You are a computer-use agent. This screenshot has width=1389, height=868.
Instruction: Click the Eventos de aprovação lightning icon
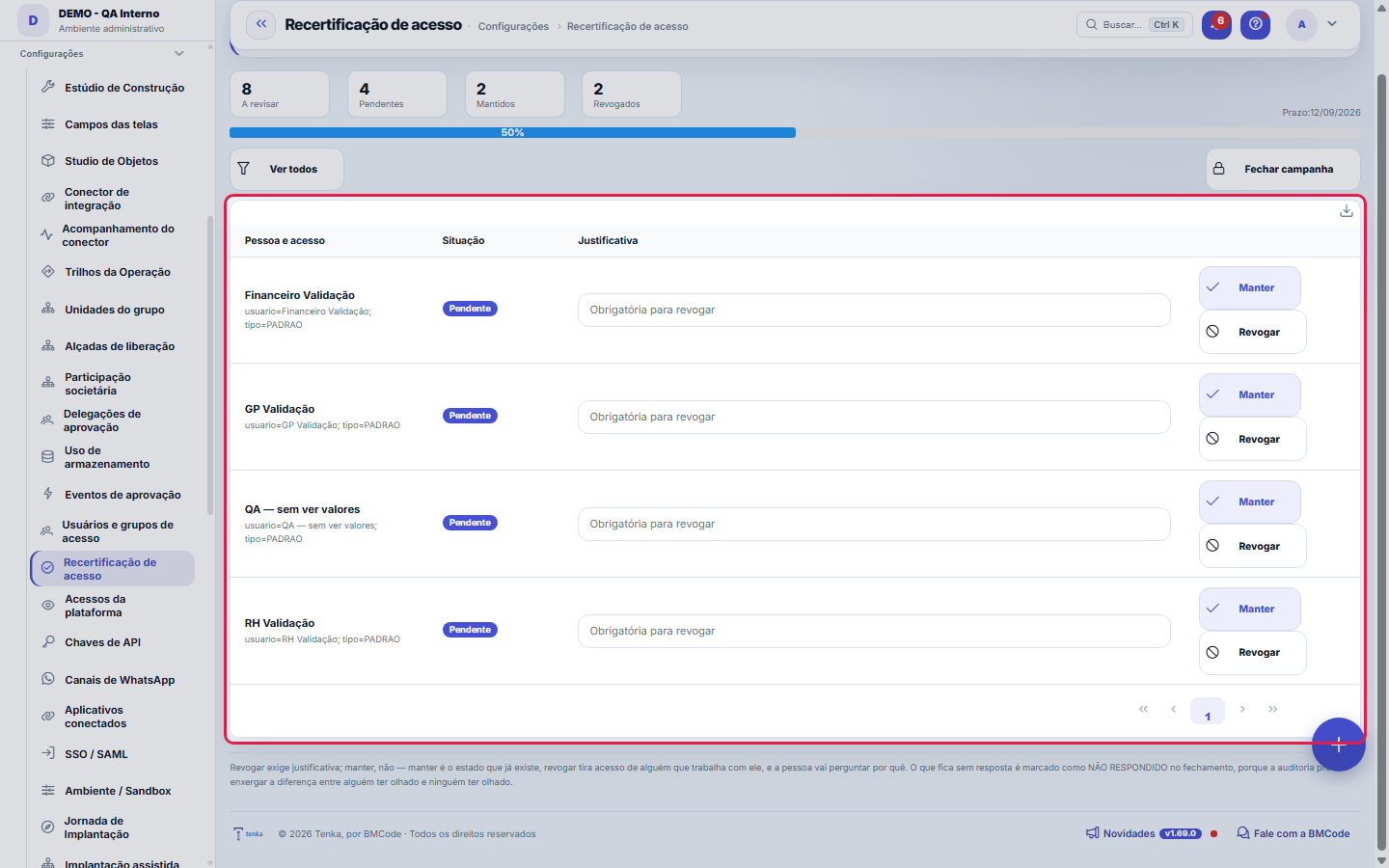48,495
